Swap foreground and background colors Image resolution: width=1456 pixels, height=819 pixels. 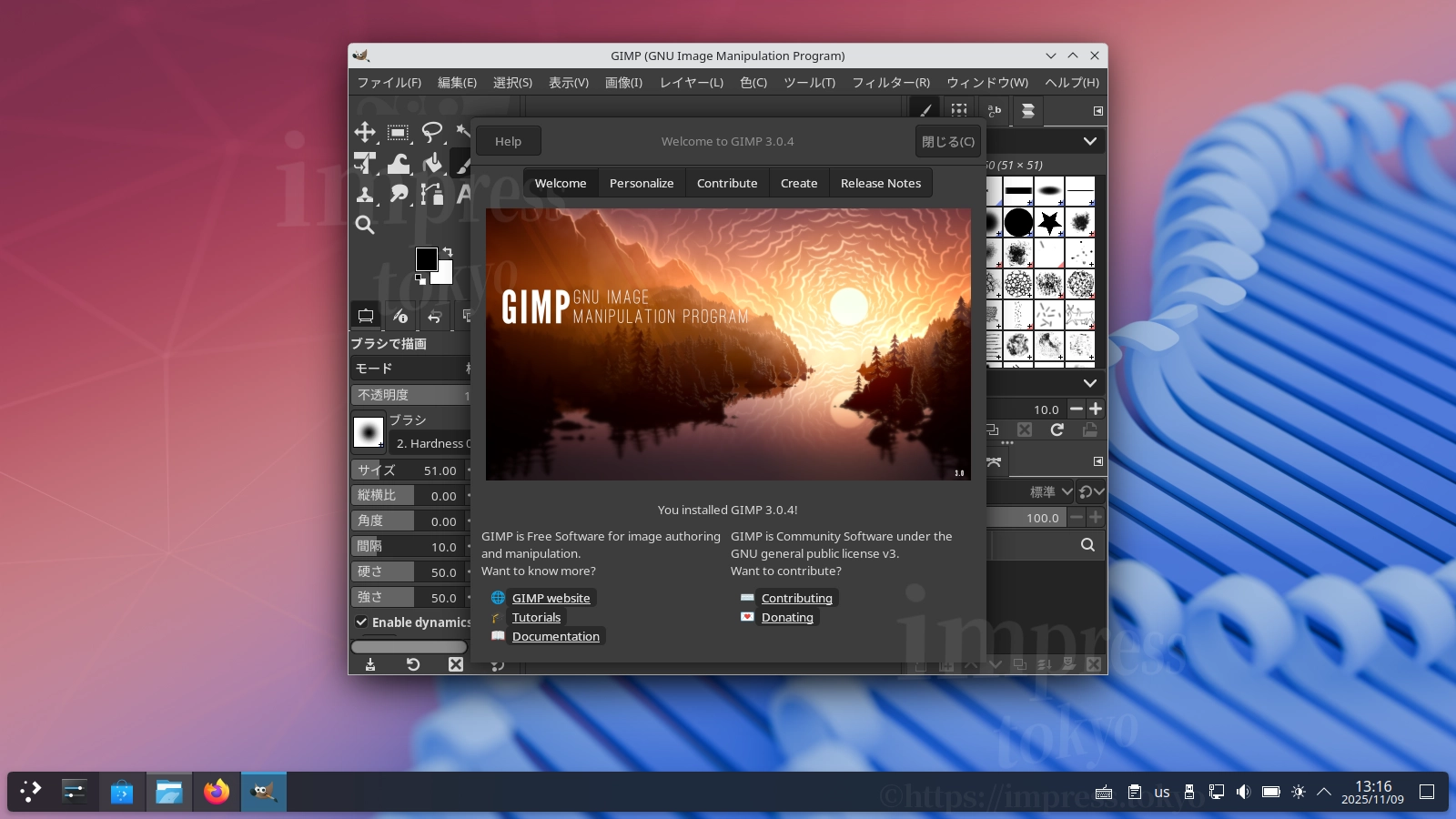point(447,252)
